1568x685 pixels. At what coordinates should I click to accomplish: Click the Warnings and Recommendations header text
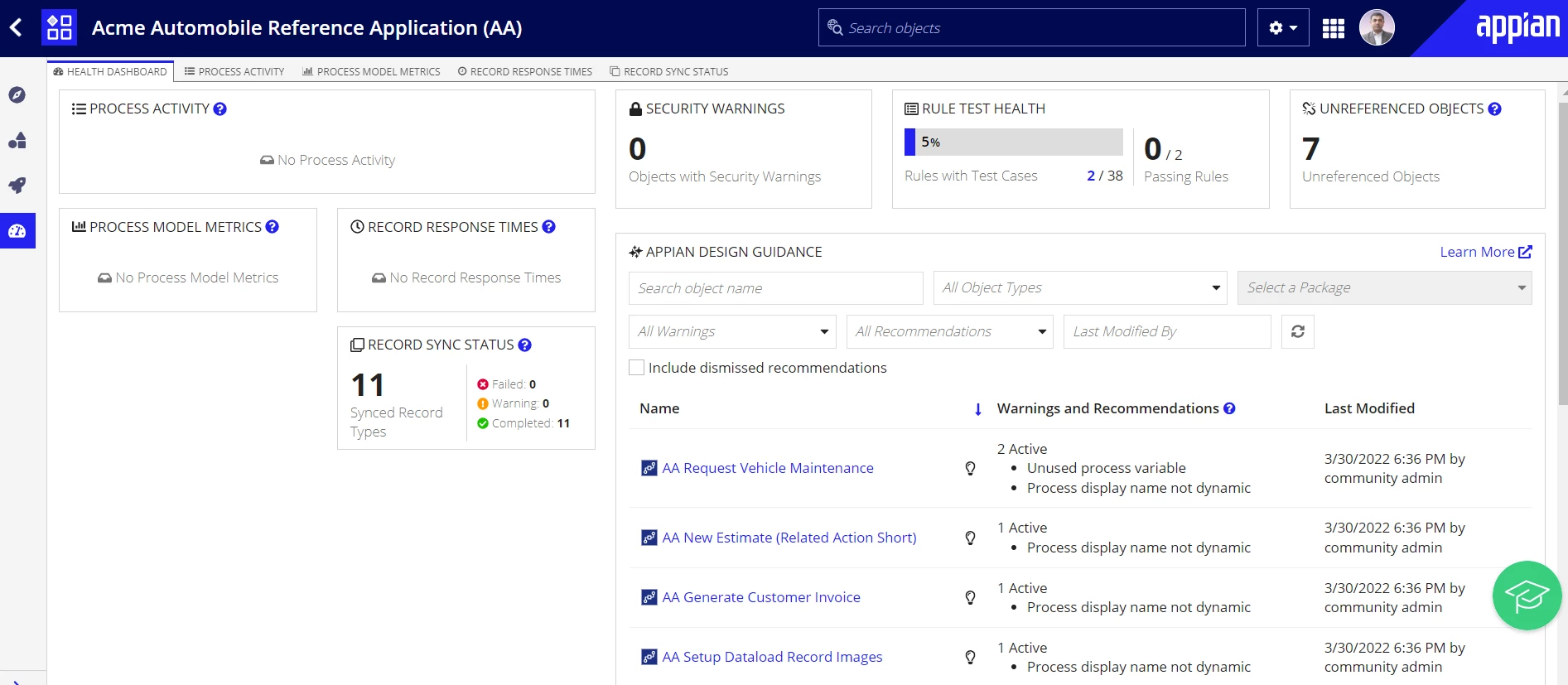pyautogui.click(x=1108, y=408)
